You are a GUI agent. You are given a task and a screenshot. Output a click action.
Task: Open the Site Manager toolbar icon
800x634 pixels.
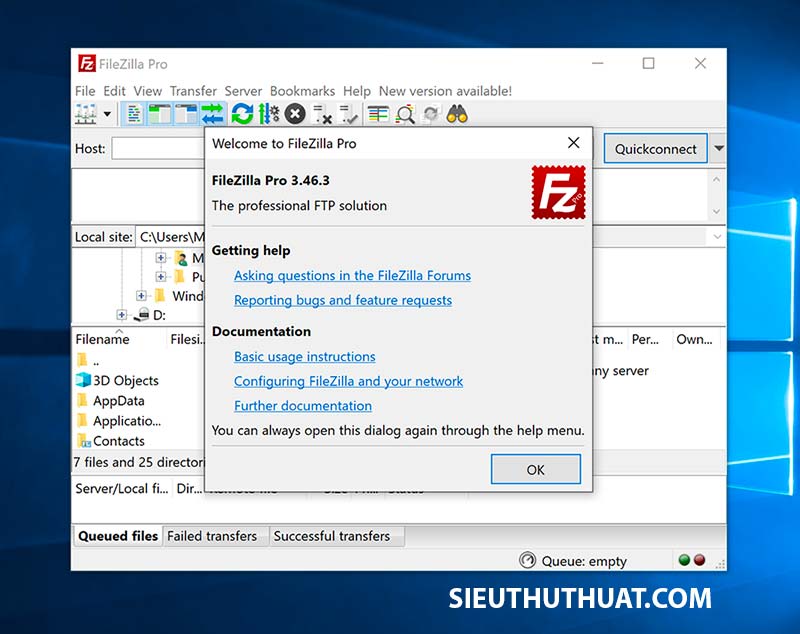click(x=86, y=114)
